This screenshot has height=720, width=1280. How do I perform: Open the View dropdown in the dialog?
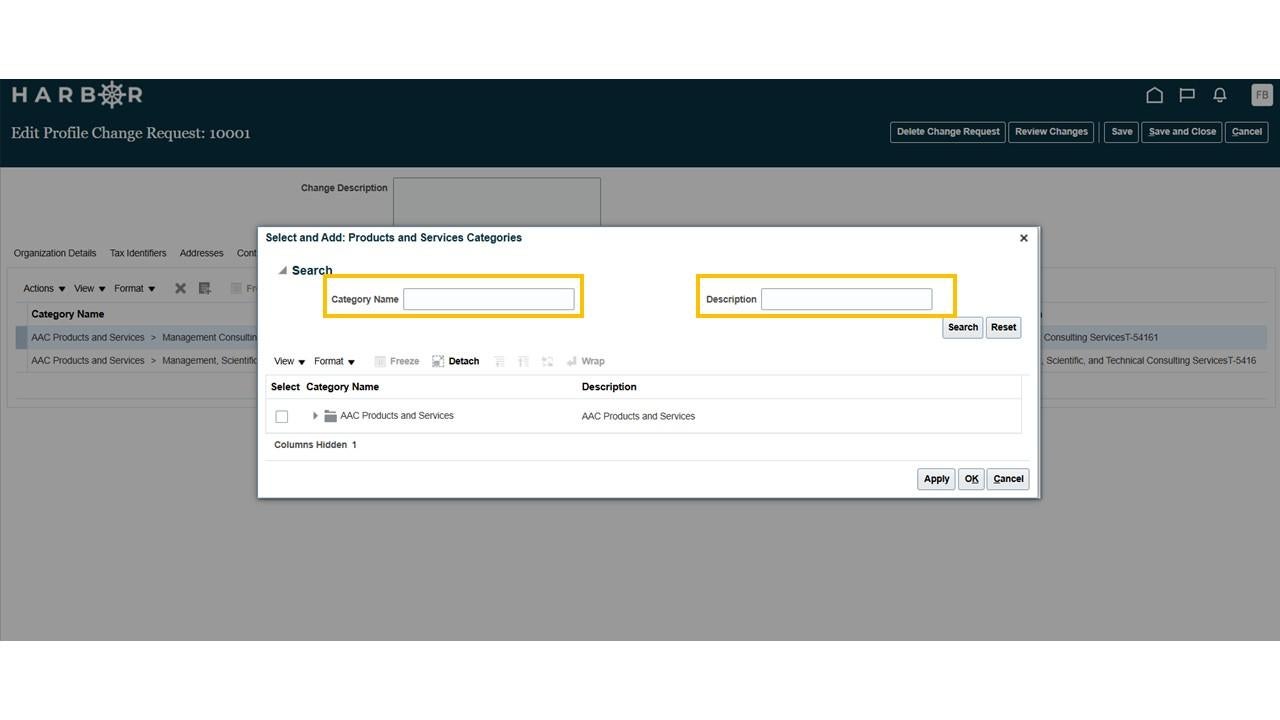pos(289,361)
